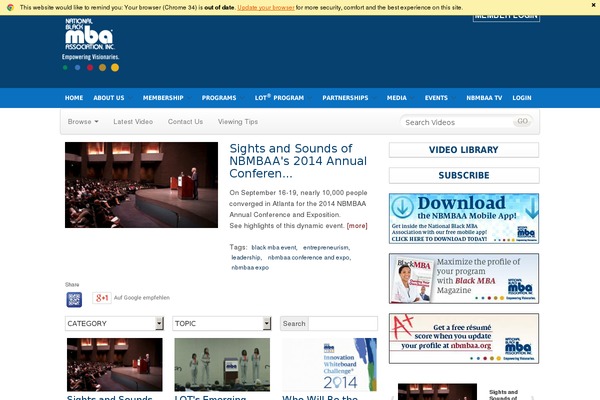Click LOGIN in the navigation bar
Viewport: 600px width, 400px height.
pyautogui.click(x=522, y=98)
